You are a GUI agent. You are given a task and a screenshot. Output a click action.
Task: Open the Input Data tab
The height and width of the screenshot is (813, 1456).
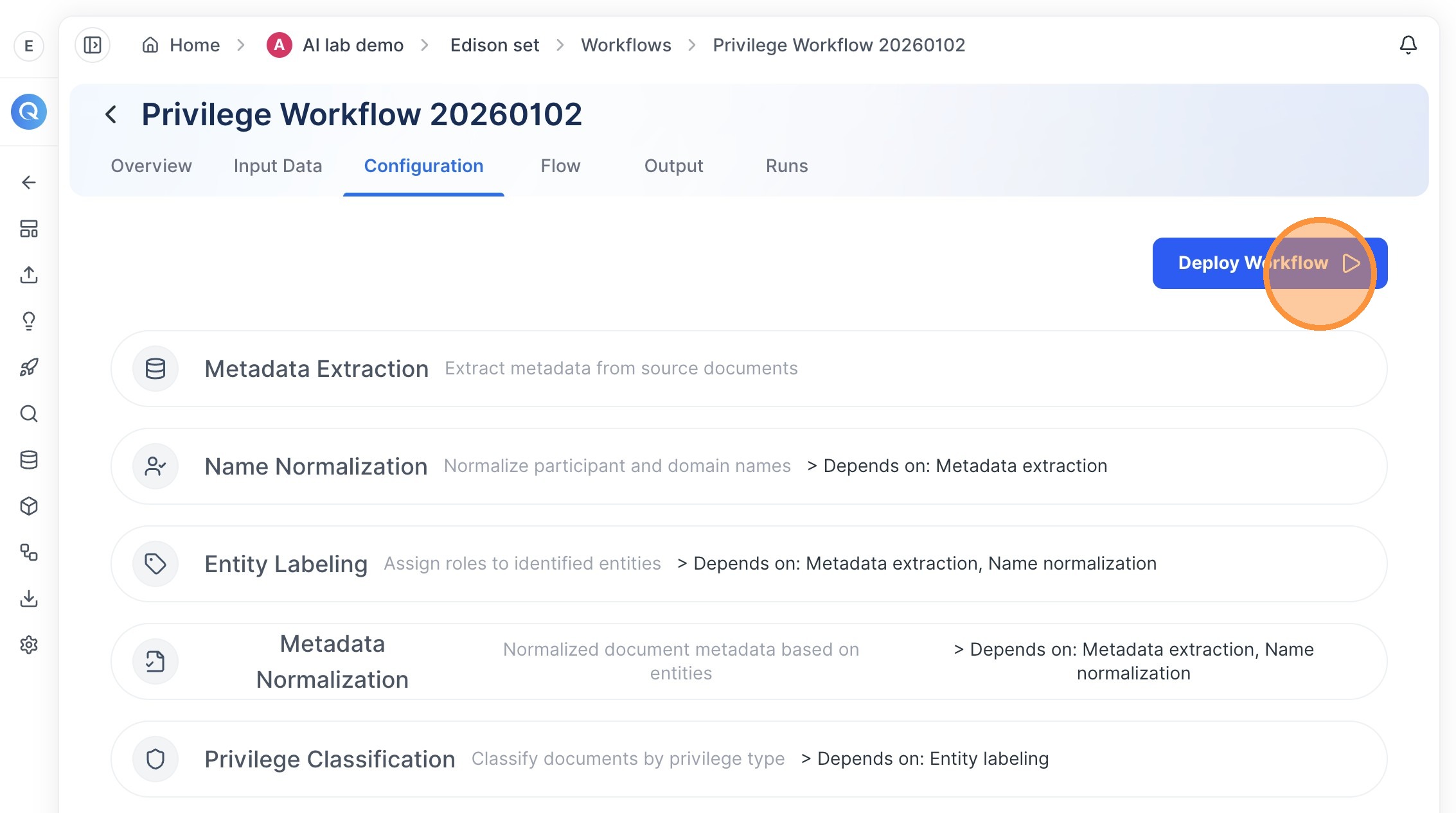tap(278, 166)
